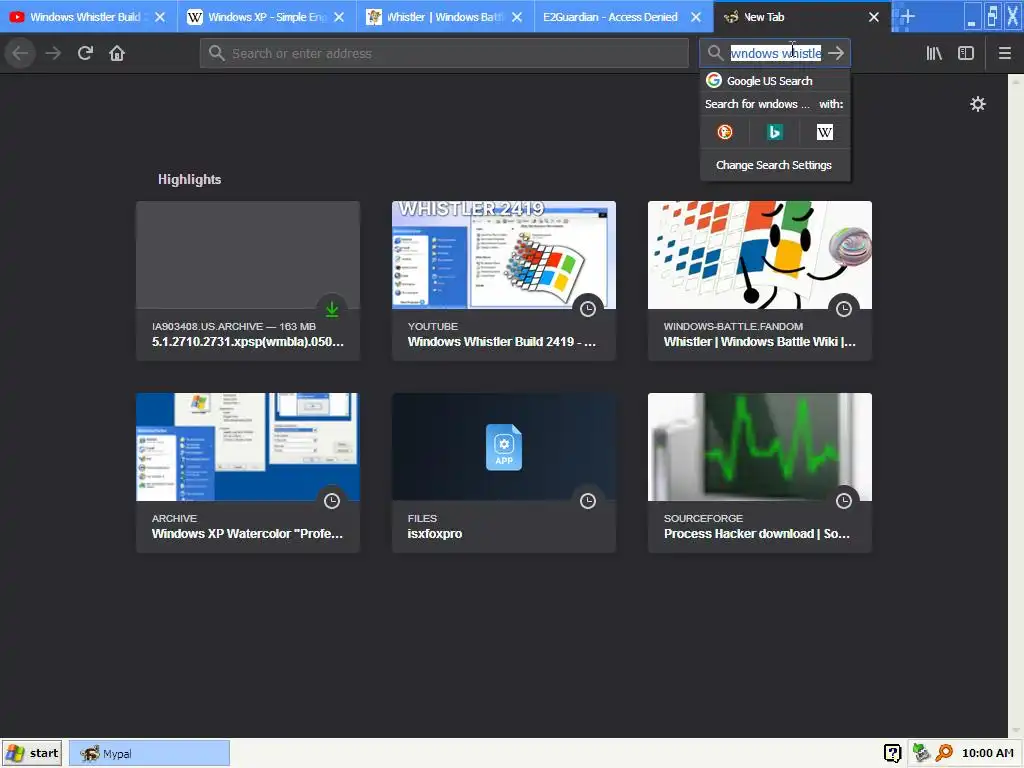Click history clock icon on Watercolor card

click(x=332, y=501)
